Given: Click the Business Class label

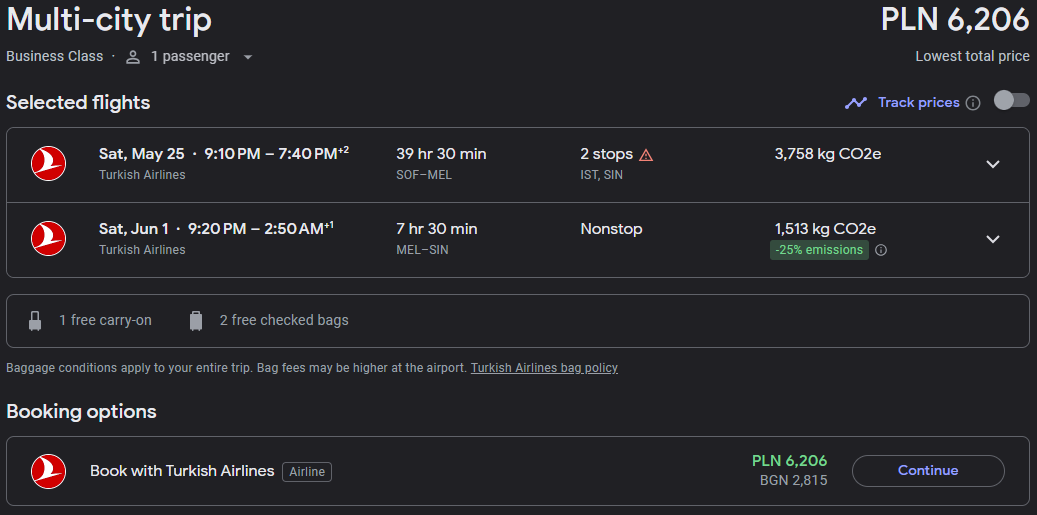Looking at the screenshot, I should tap(55, 57).
